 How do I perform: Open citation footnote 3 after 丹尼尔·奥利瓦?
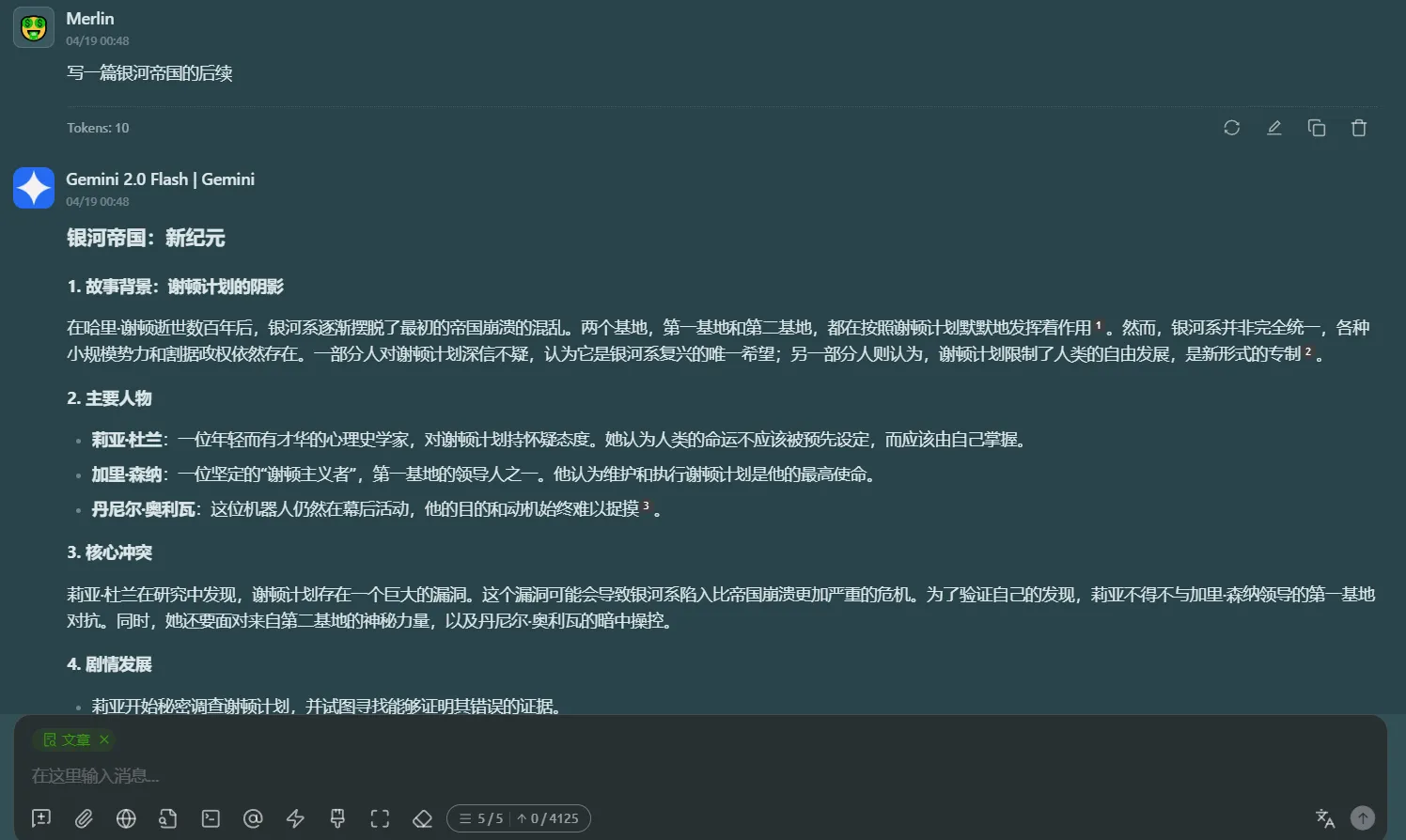[x=646, y=506]
